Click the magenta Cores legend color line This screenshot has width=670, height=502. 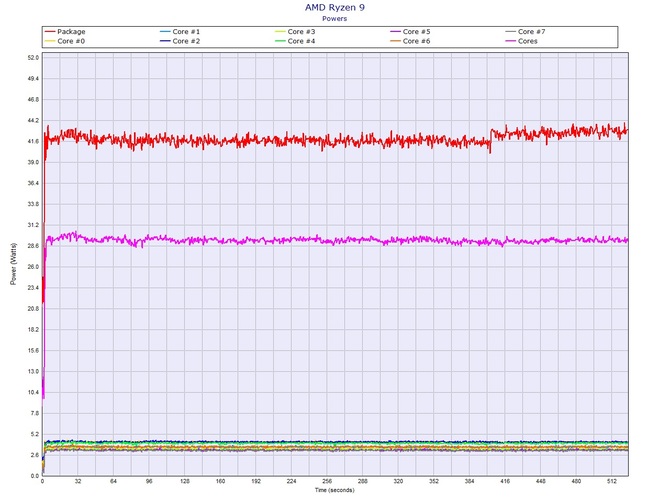pos(511,41)
